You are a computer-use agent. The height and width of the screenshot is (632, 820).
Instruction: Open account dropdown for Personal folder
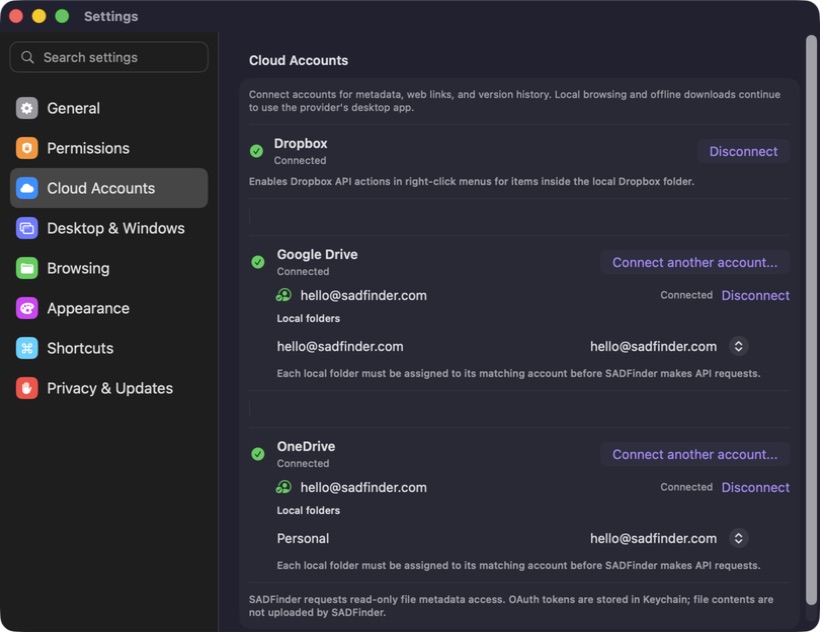point(738,538)
